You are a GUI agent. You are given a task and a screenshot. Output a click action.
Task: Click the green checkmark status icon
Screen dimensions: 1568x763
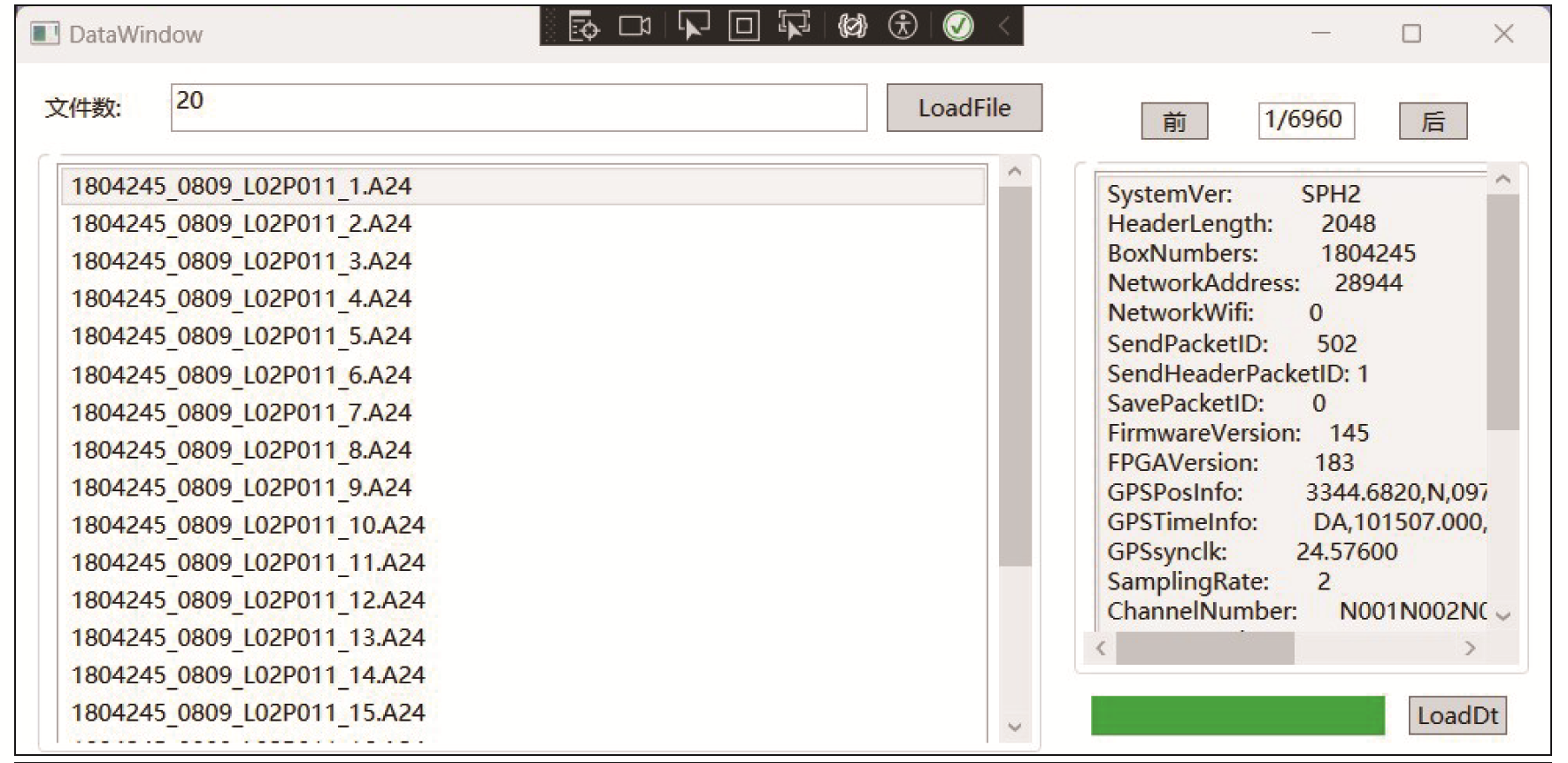click(x=958, y=26)
